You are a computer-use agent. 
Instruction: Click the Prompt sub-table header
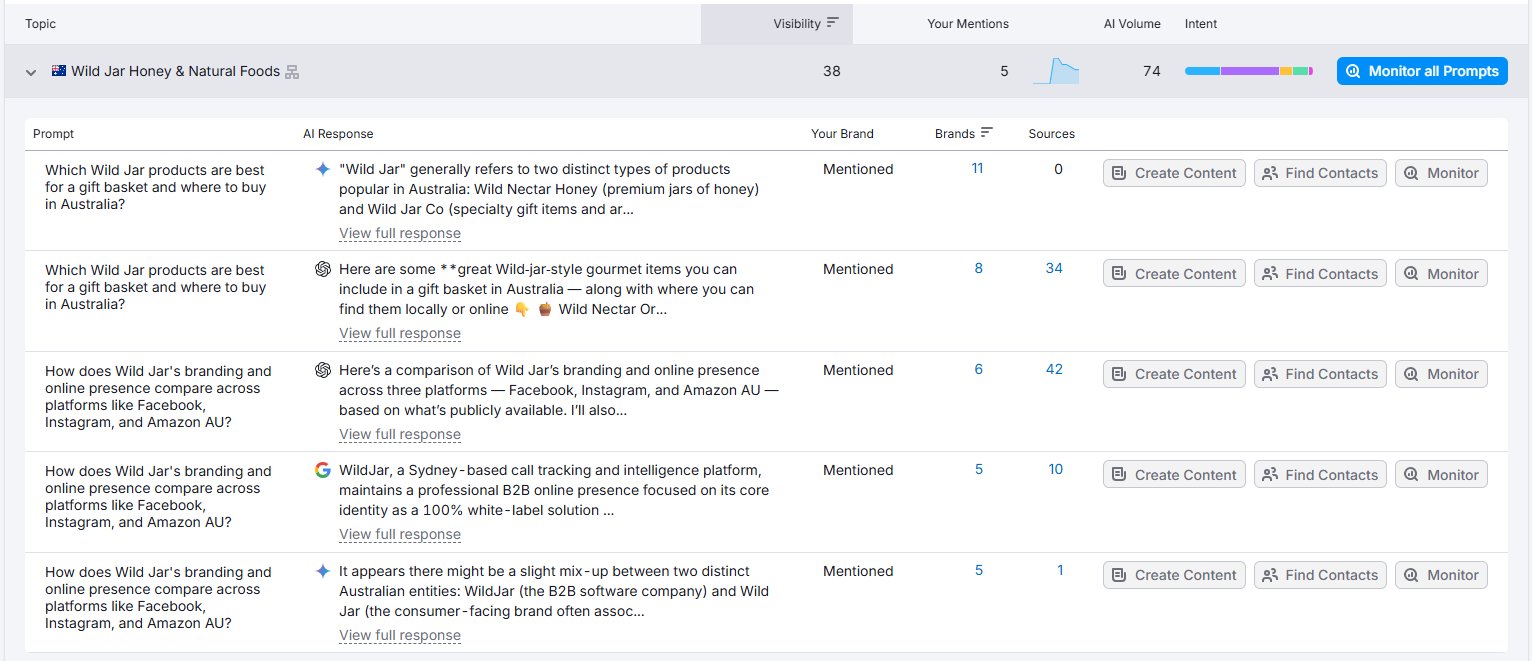pos(53,134)
